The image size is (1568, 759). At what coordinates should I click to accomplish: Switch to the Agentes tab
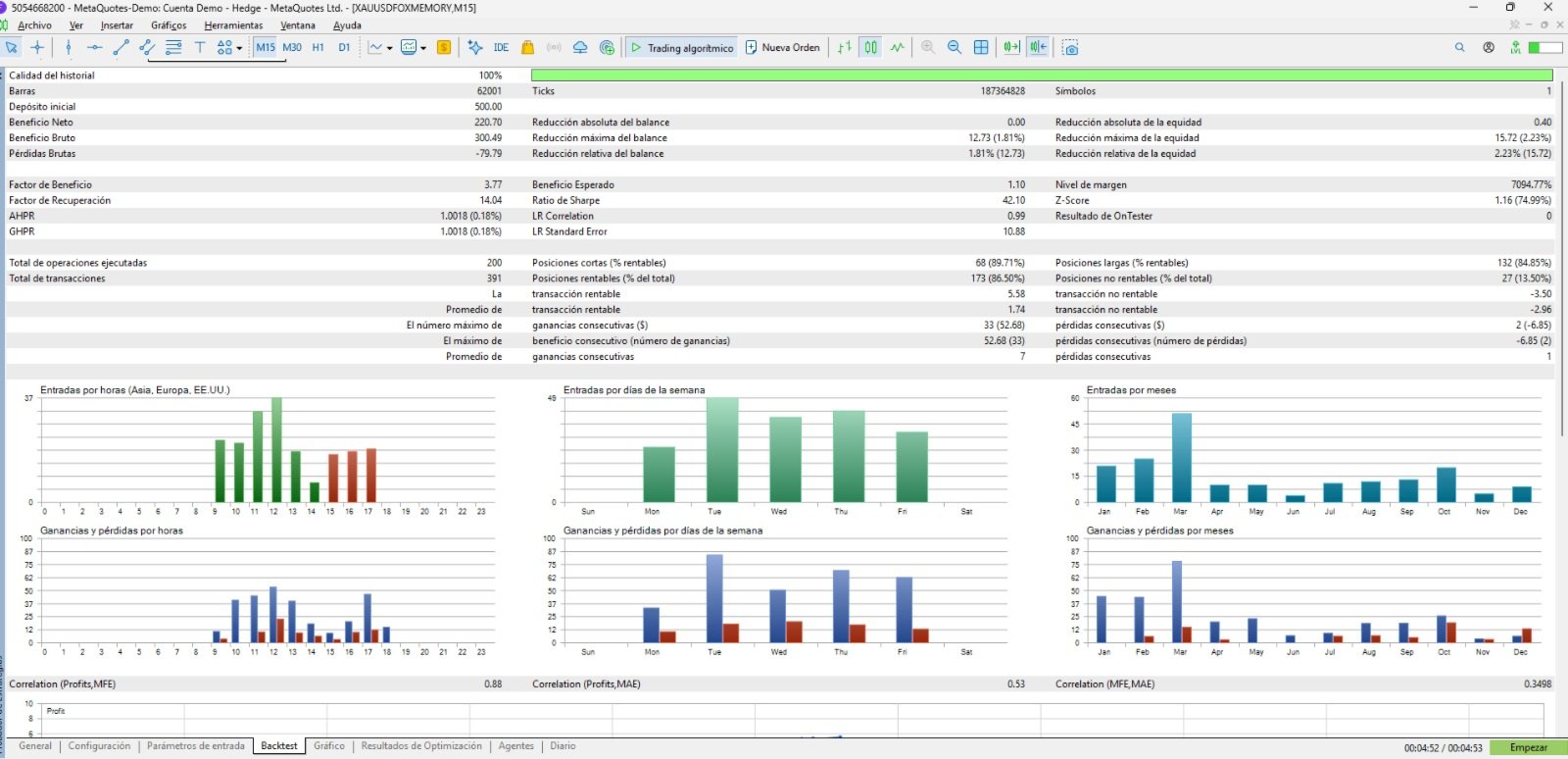516,746
